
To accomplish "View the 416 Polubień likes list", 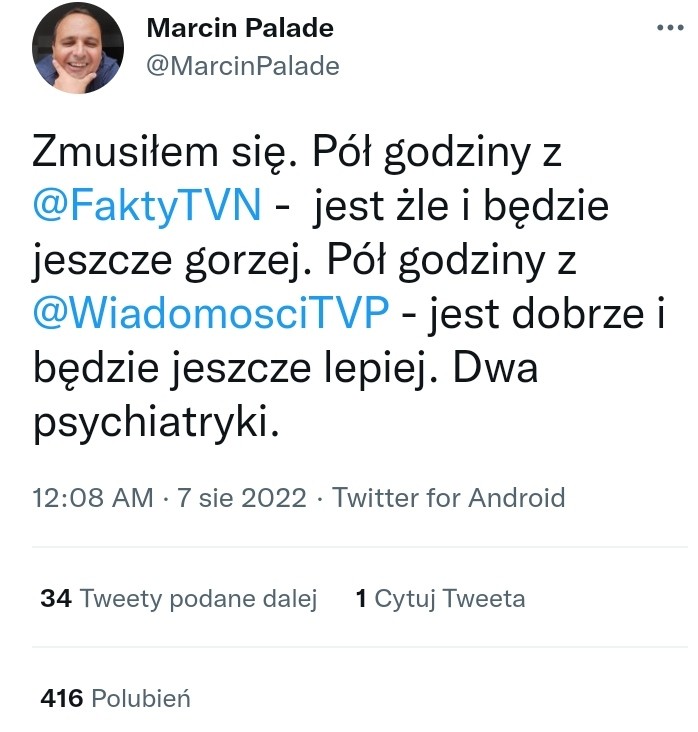I will point(116,699).
